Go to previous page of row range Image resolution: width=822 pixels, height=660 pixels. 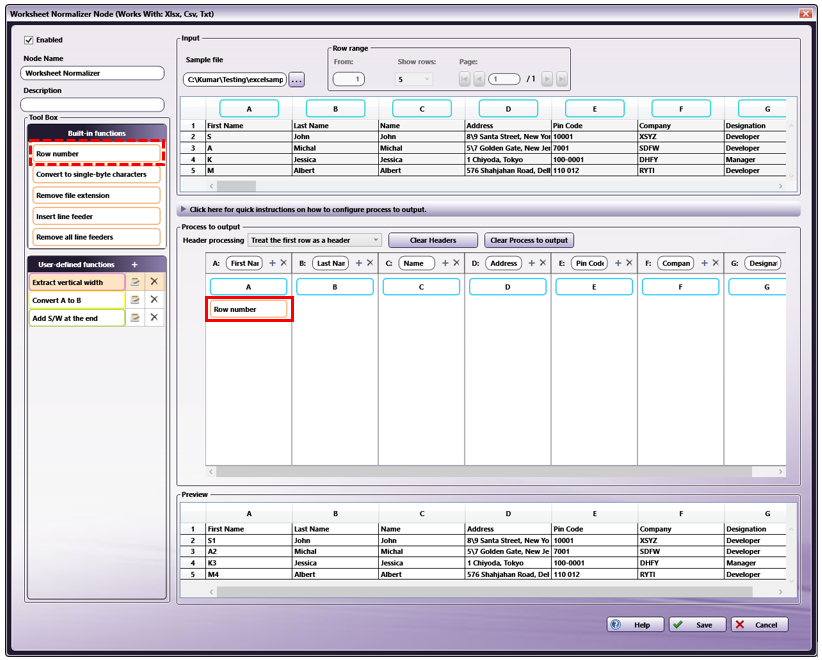click(x=479, y=79)
